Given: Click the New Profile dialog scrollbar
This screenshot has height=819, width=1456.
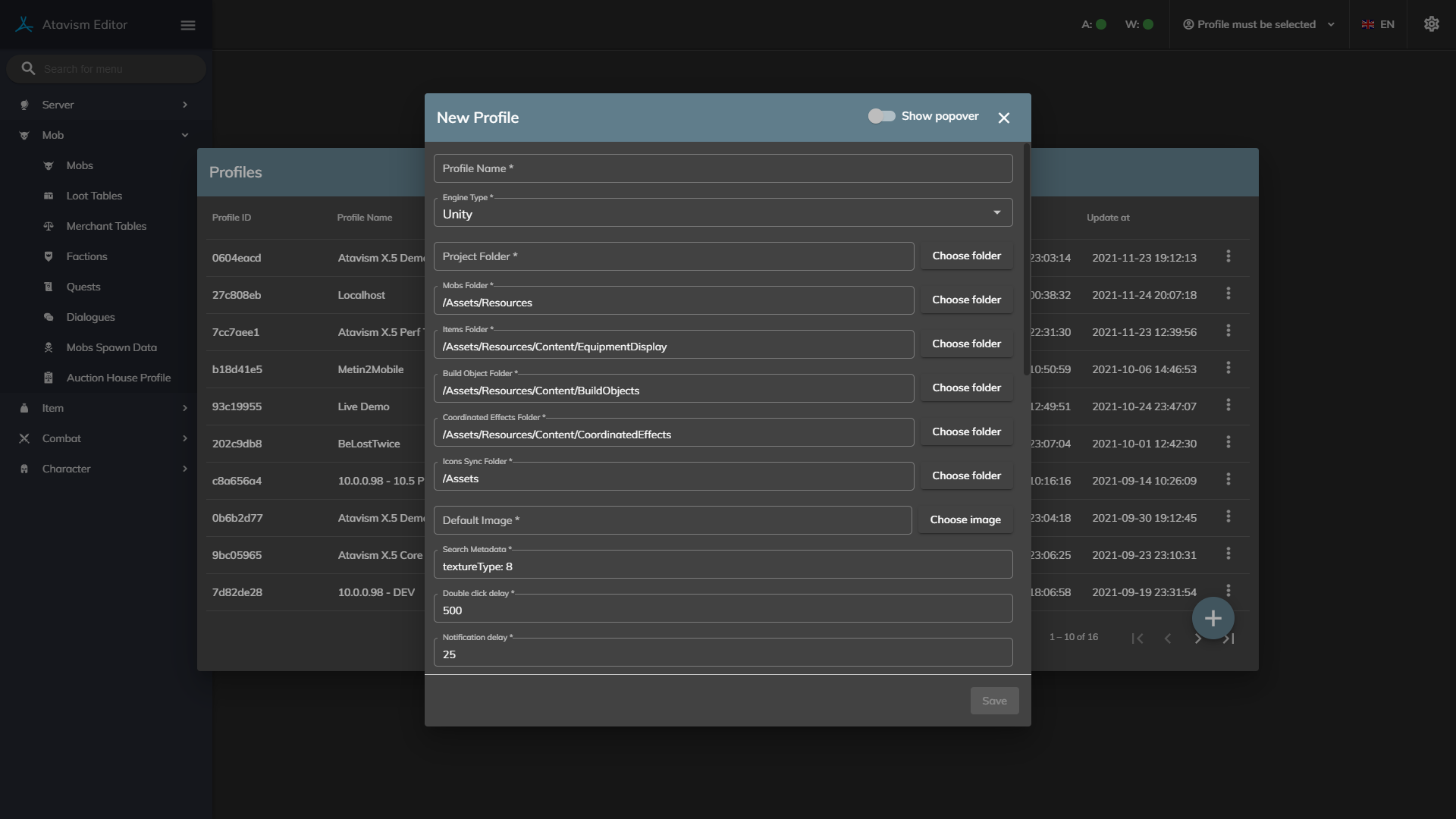Looking at the screenshot, I should click(1027, 258).
